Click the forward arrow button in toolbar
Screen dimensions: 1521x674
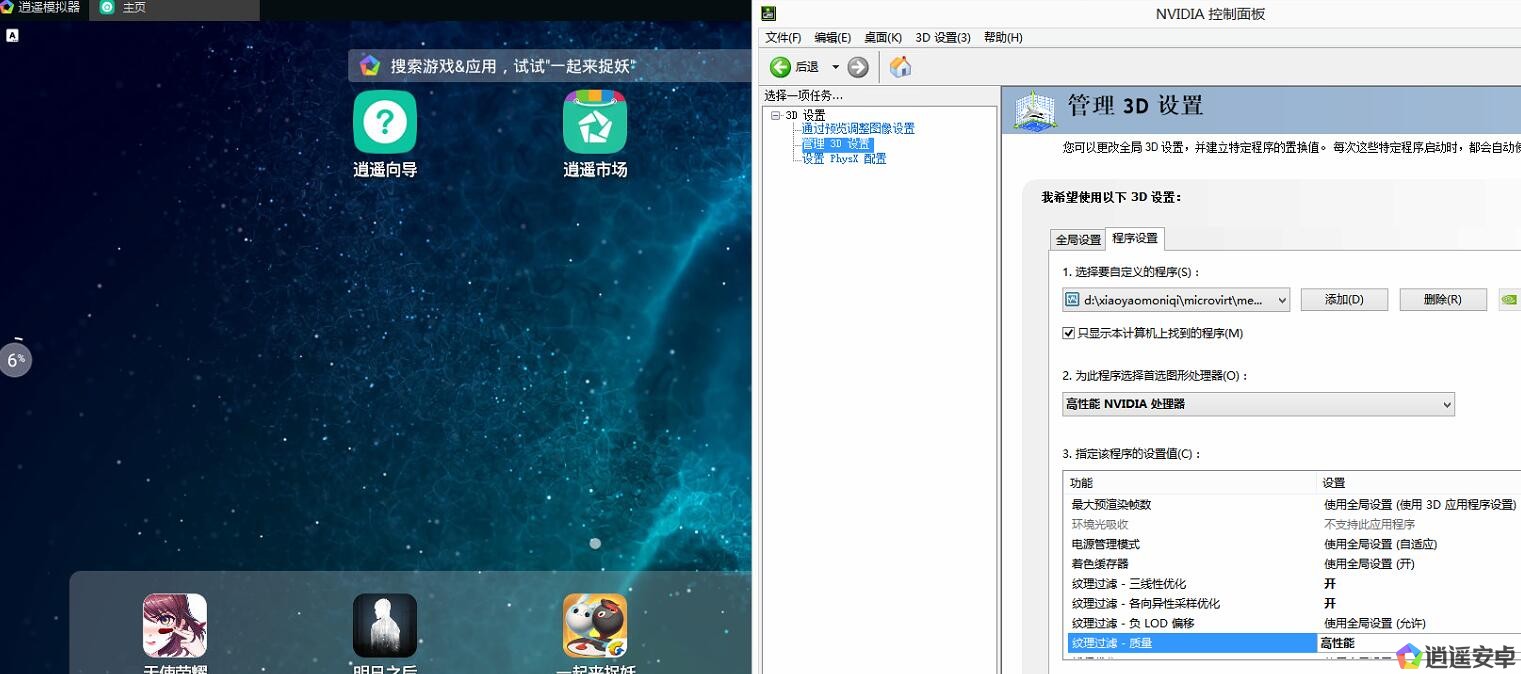tap(857, 67)
